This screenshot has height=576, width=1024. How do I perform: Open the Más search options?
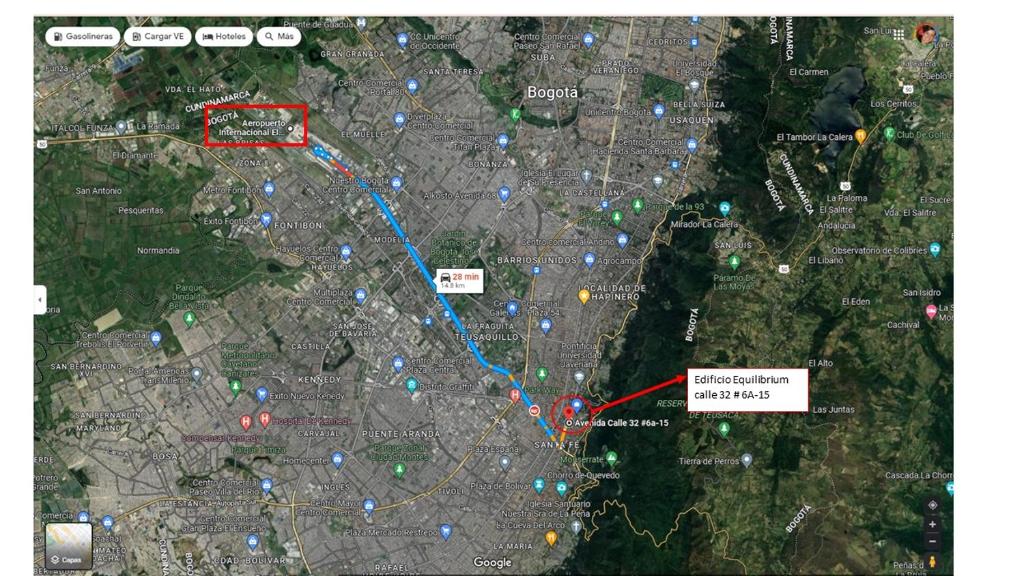pyautogui.click(x=279, y=37)
